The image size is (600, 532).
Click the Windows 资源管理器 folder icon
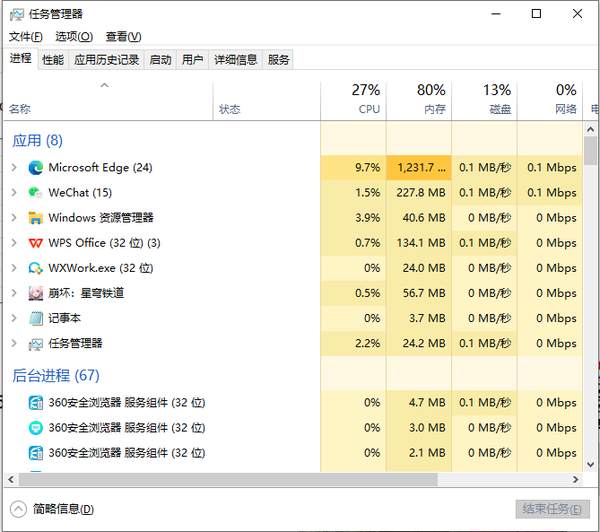pos(36,218)
